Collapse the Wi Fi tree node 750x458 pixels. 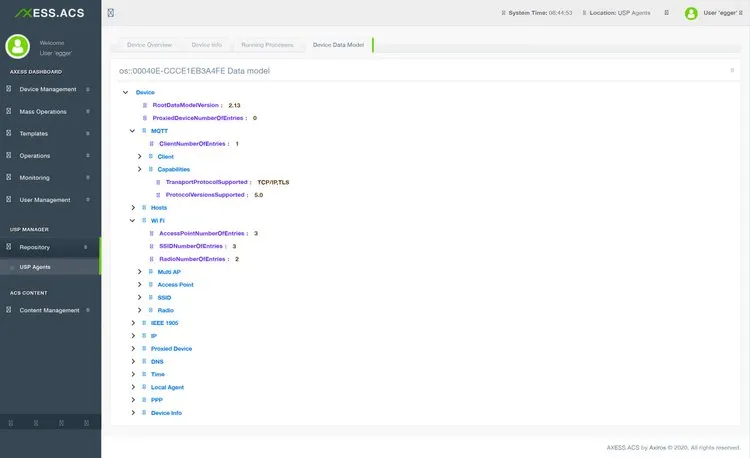click(x=132, y=220)
